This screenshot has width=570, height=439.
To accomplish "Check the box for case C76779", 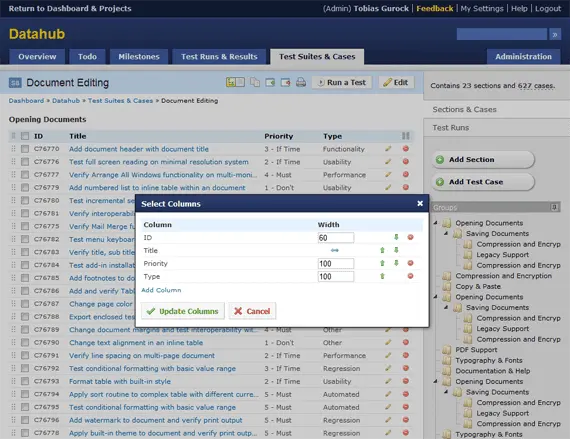I will [25, 188].
